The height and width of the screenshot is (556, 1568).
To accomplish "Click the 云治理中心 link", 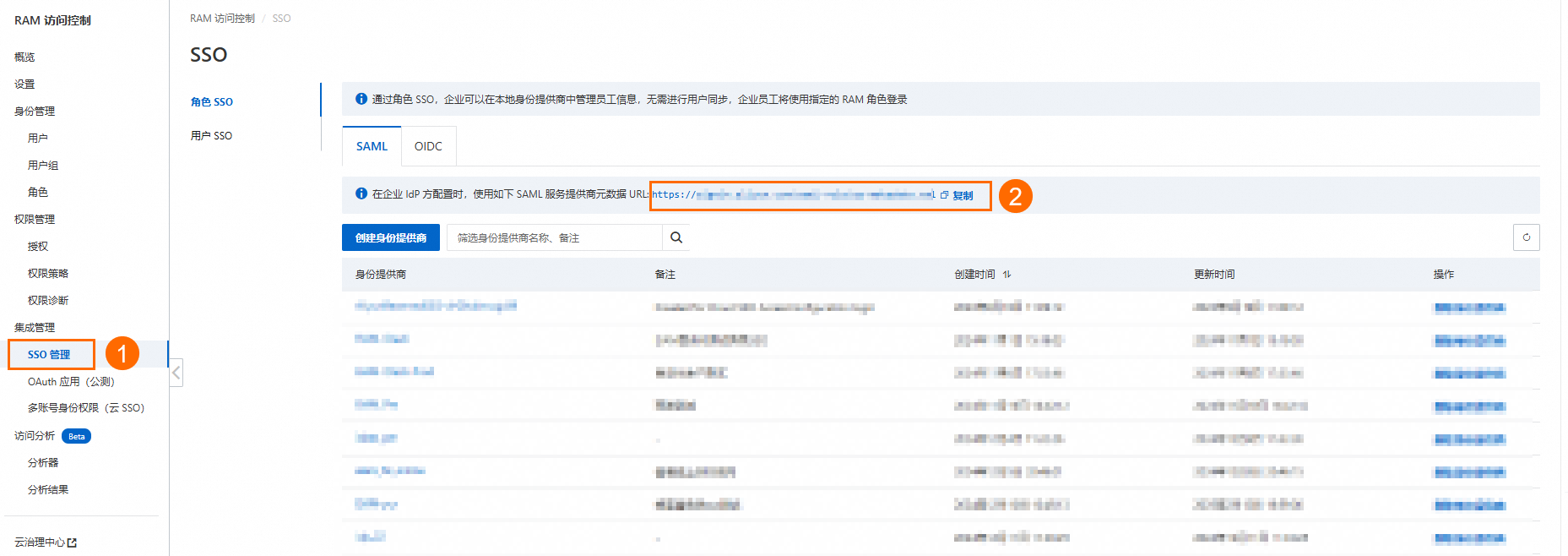I will click(40, 542).
